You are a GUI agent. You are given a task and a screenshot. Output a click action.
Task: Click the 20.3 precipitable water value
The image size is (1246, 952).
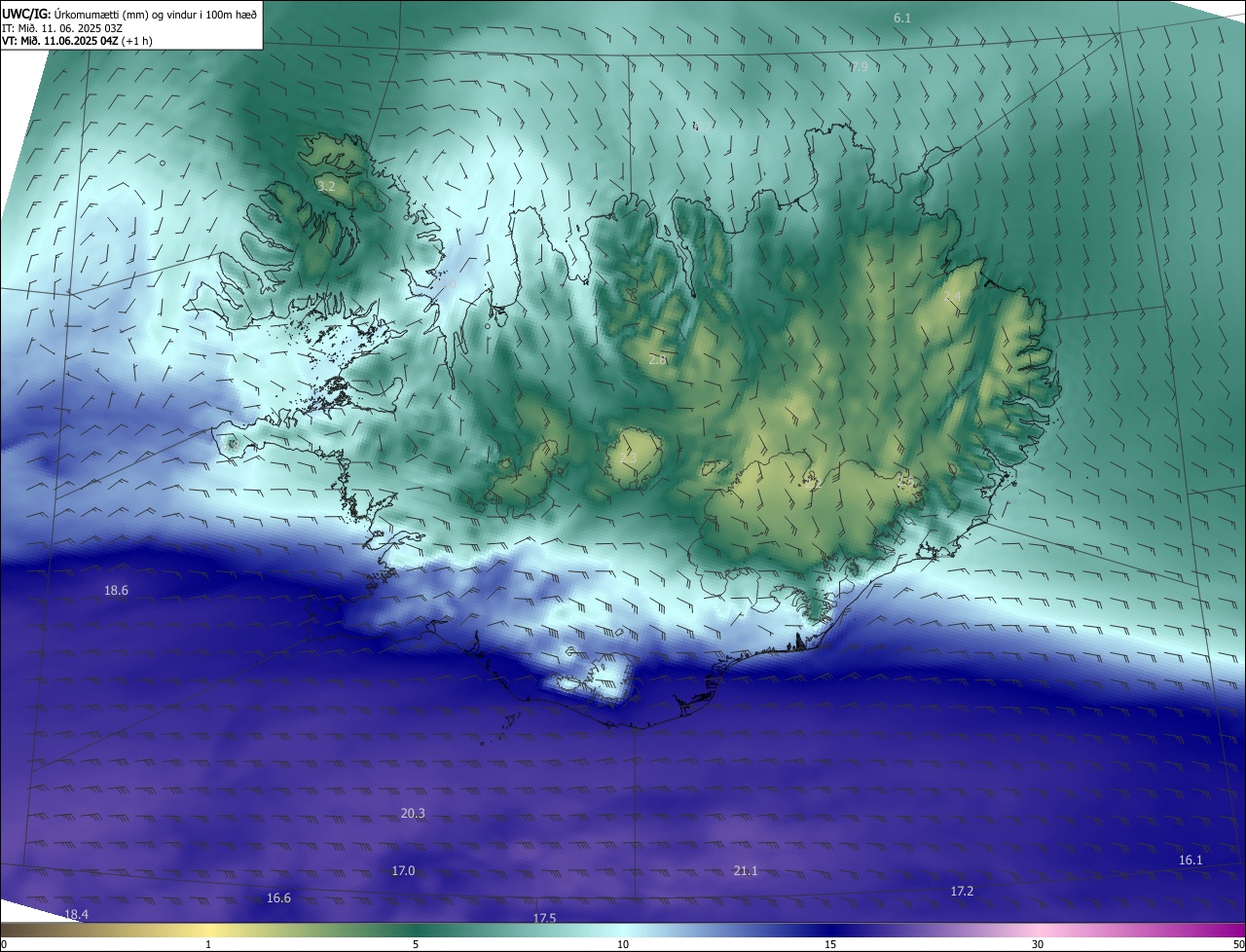point(413,814)
